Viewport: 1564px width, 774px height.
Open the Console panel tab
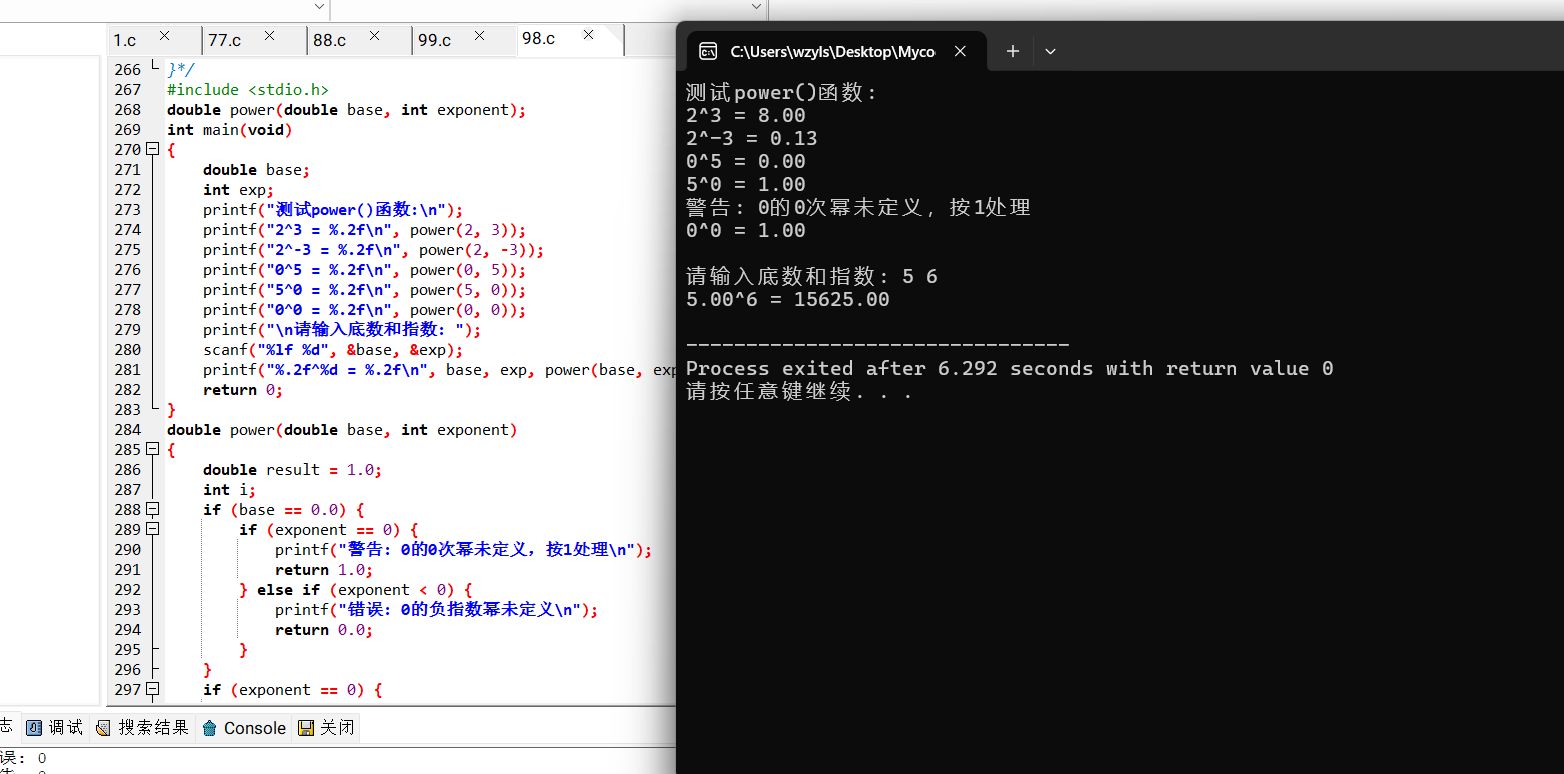(244, 728)
